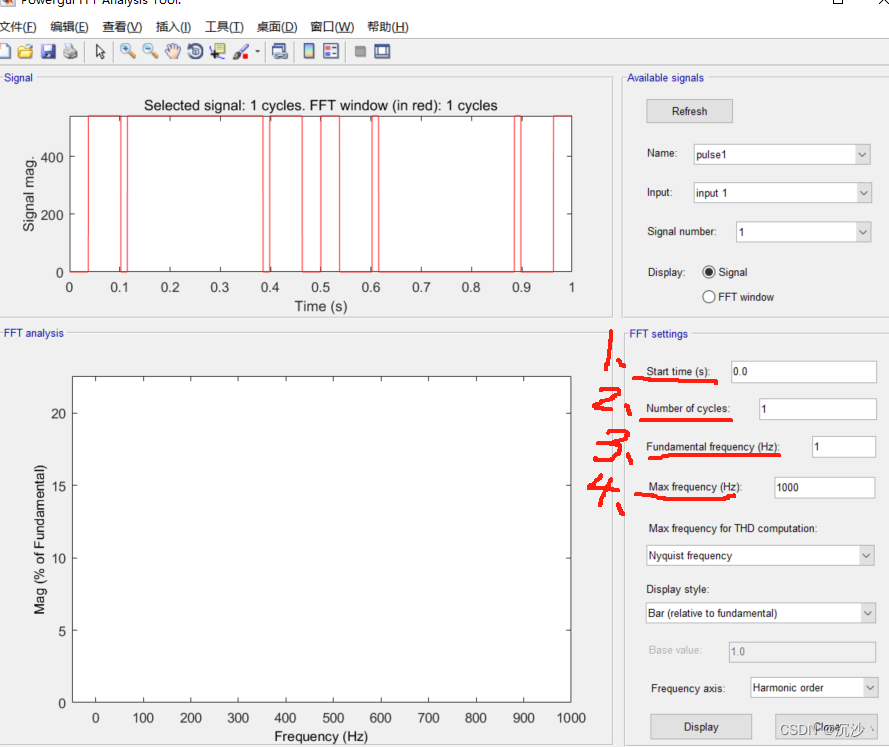This screenshot has width=889, height=747.
Task: Open the Name dropdown showing pulse1
Action: click(782, 154)
